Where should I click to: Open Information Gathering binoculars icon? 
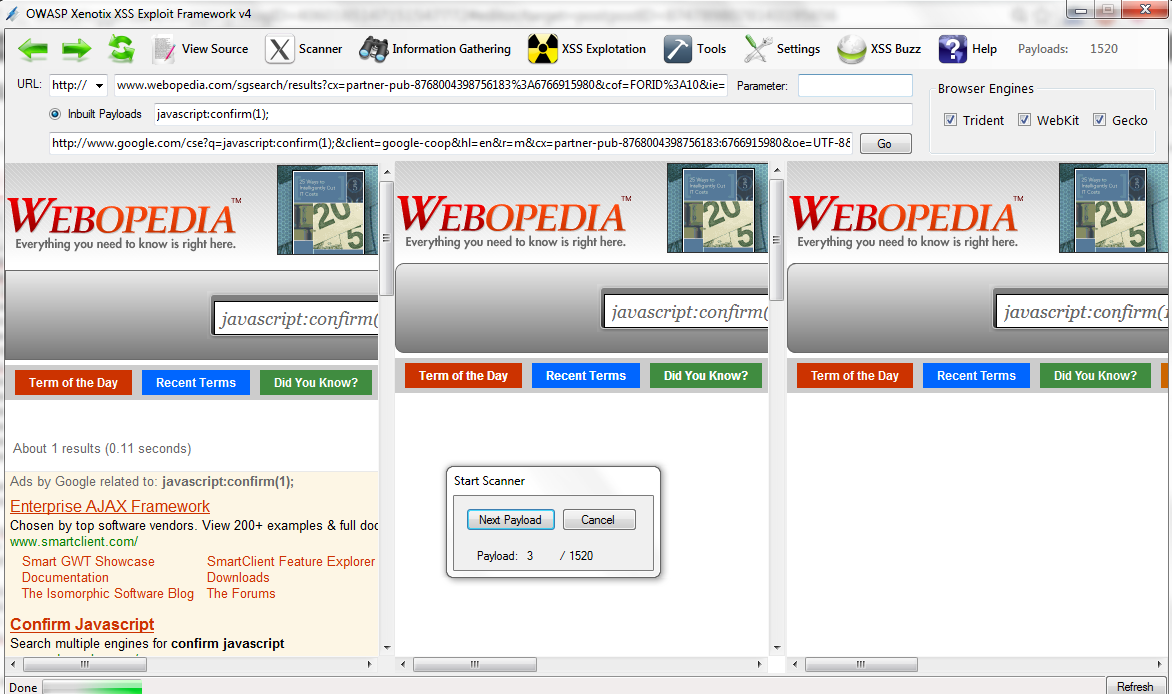coord(373,49)
